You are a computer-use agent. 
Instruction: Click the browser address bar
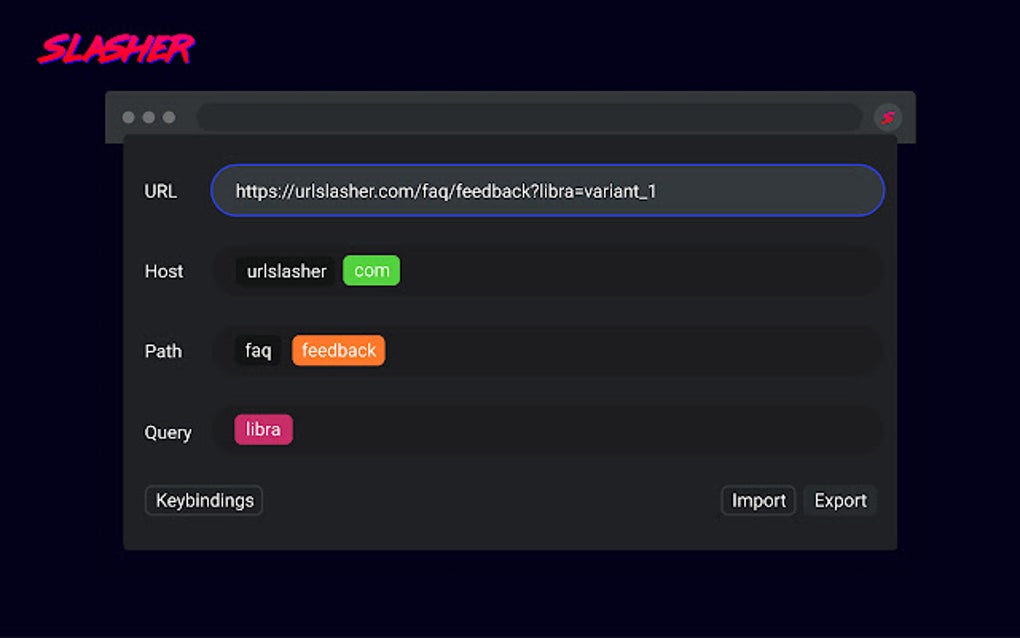tap(528, 118)
